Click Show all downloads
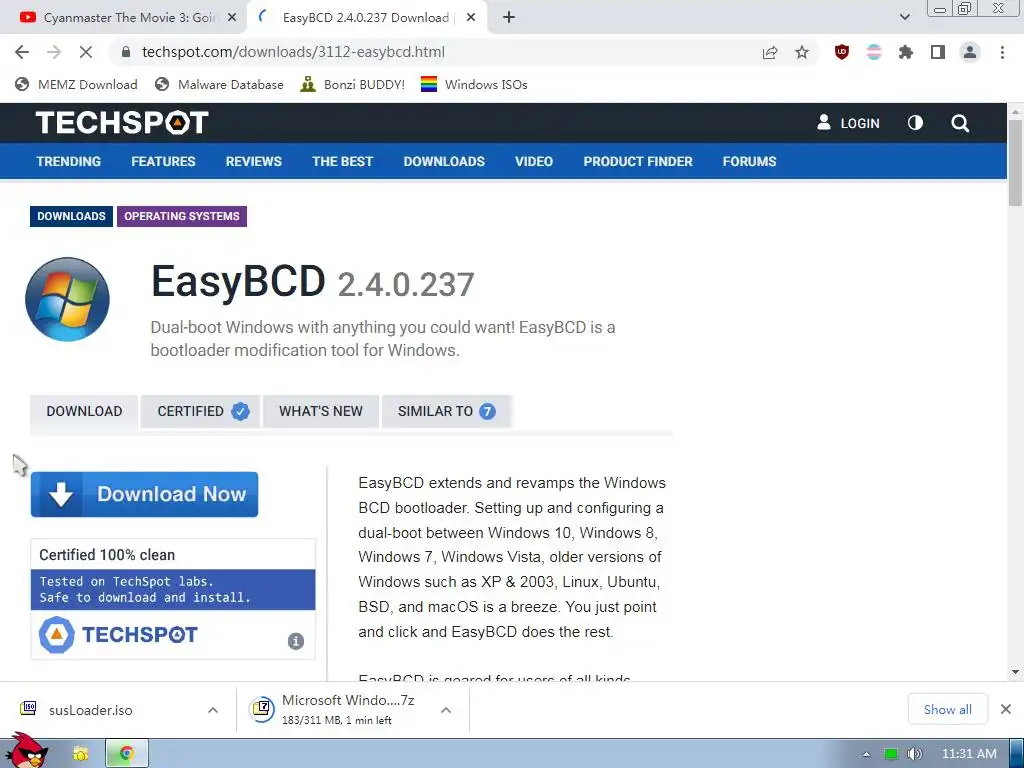The image size is (1024, 768). click(x=948, y=709)
